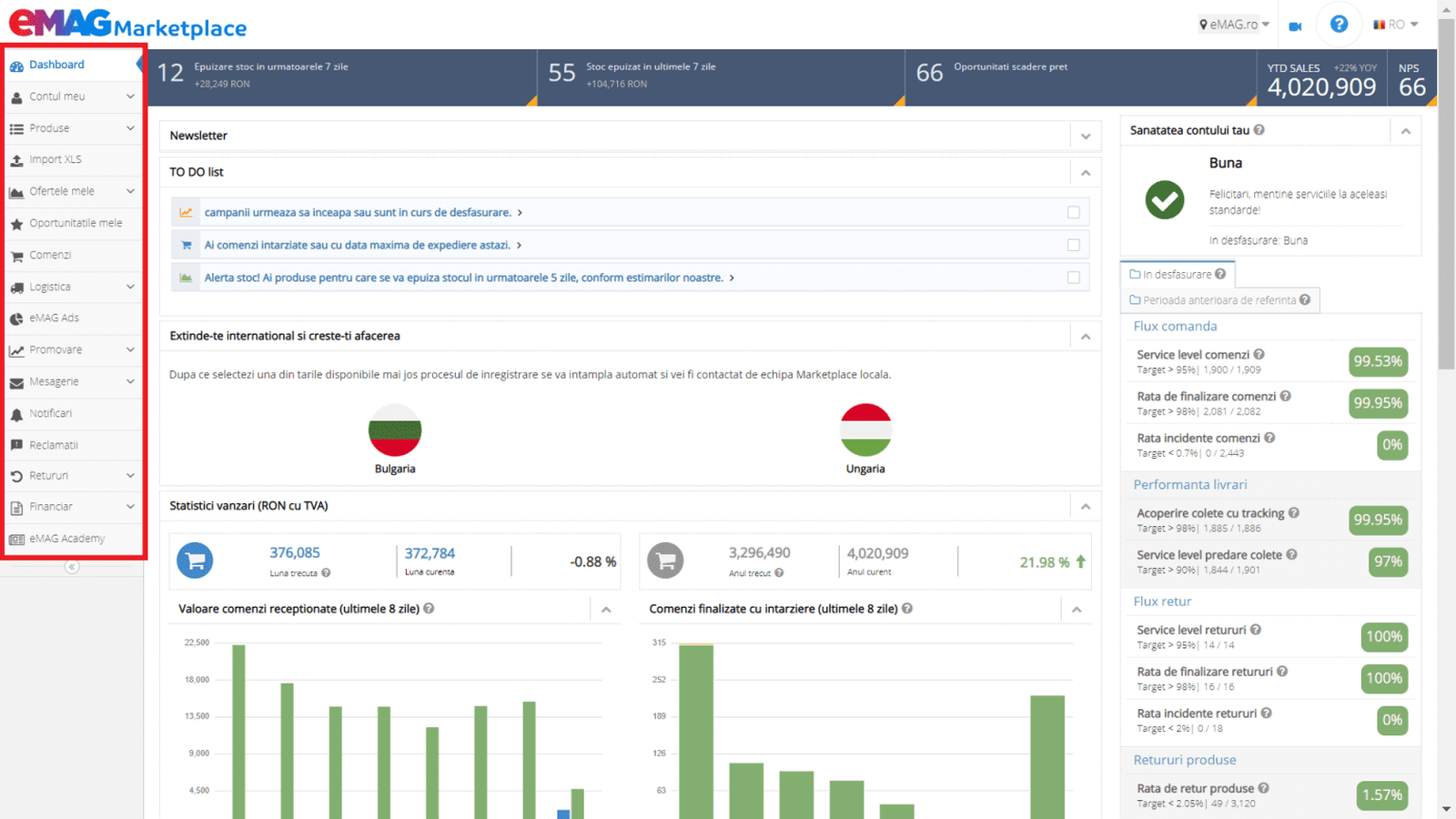Open the campanii urmeaza sa inceapa link
1456x819 pixels.
coord(358,212)
